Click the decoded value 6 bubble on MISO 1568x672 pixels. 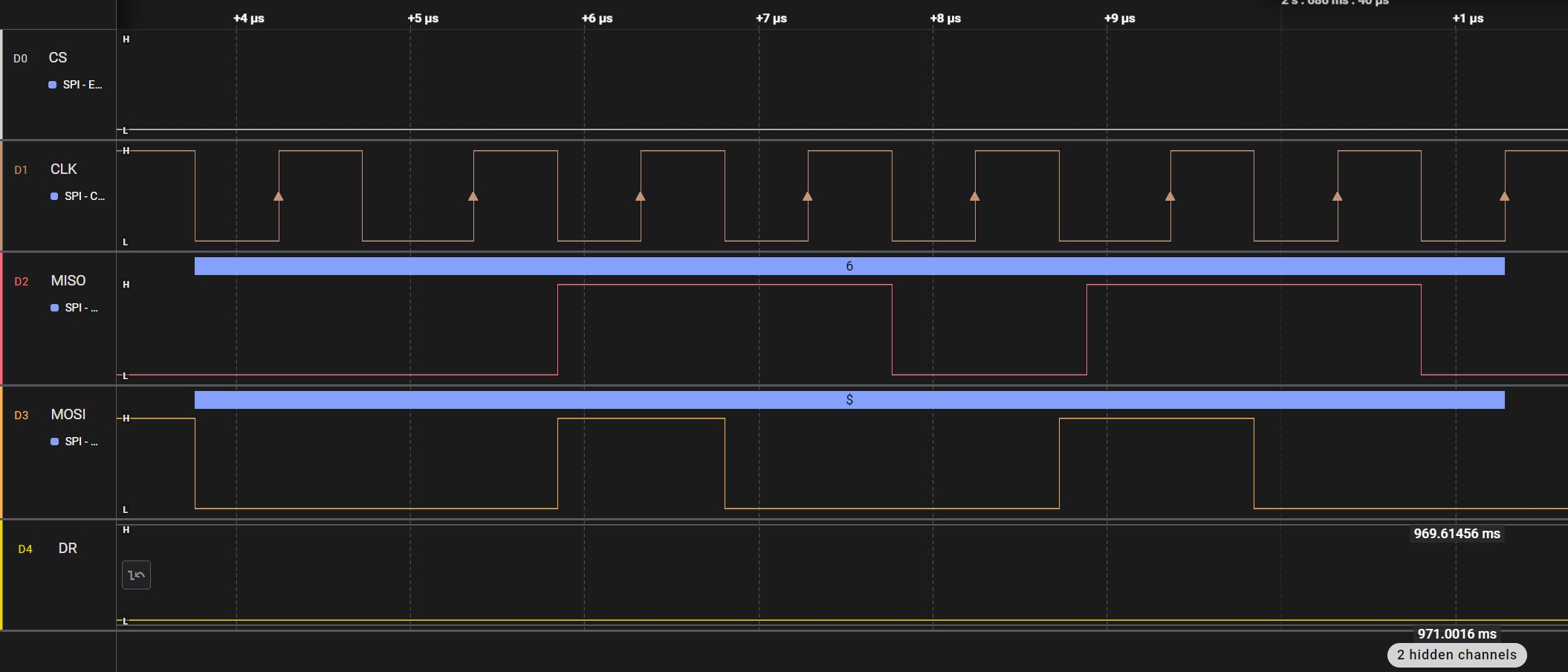click(x=849, y=265)
